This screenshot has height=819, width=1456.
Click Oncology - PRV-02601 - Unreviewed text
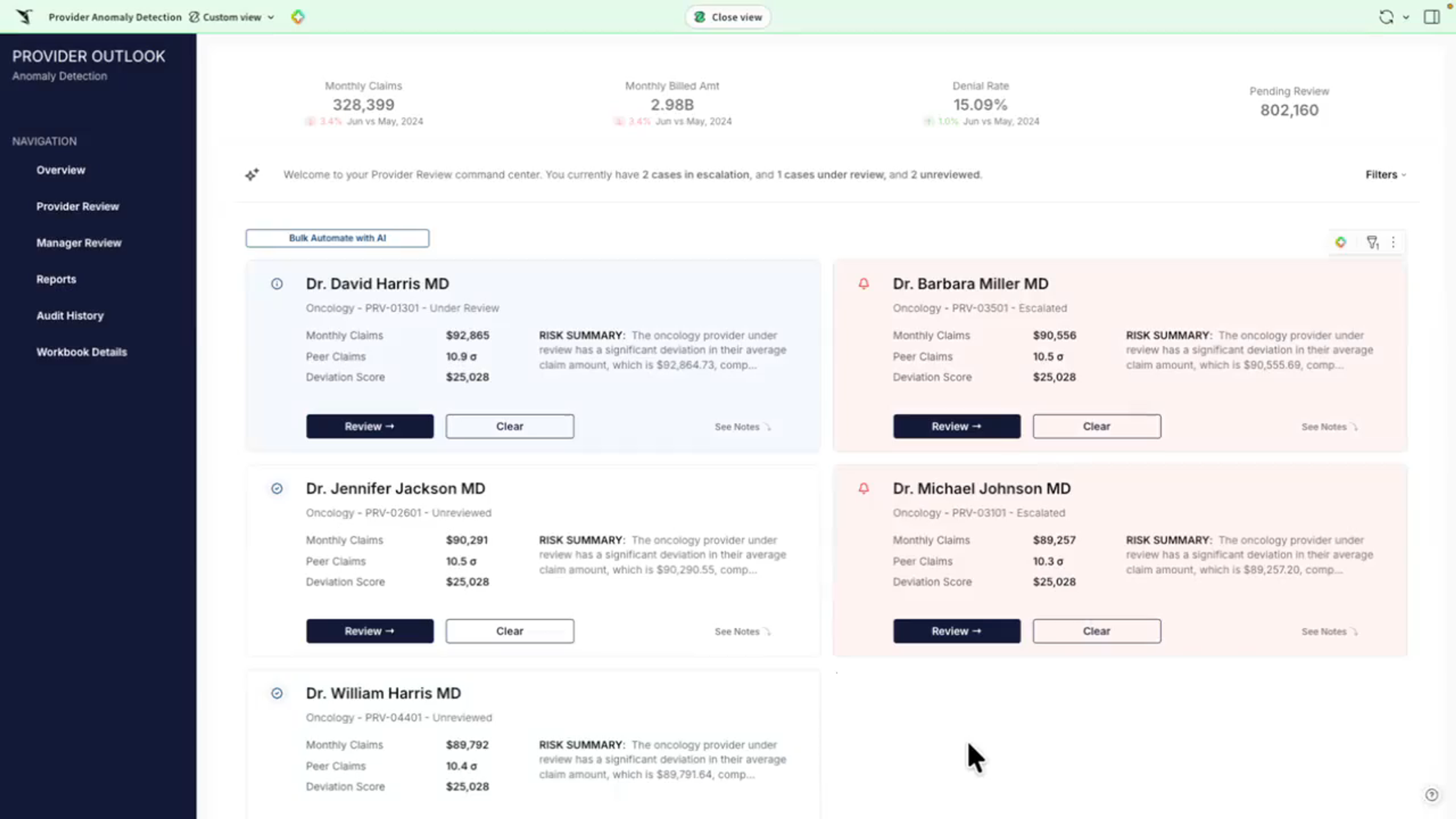click(399, 513)
